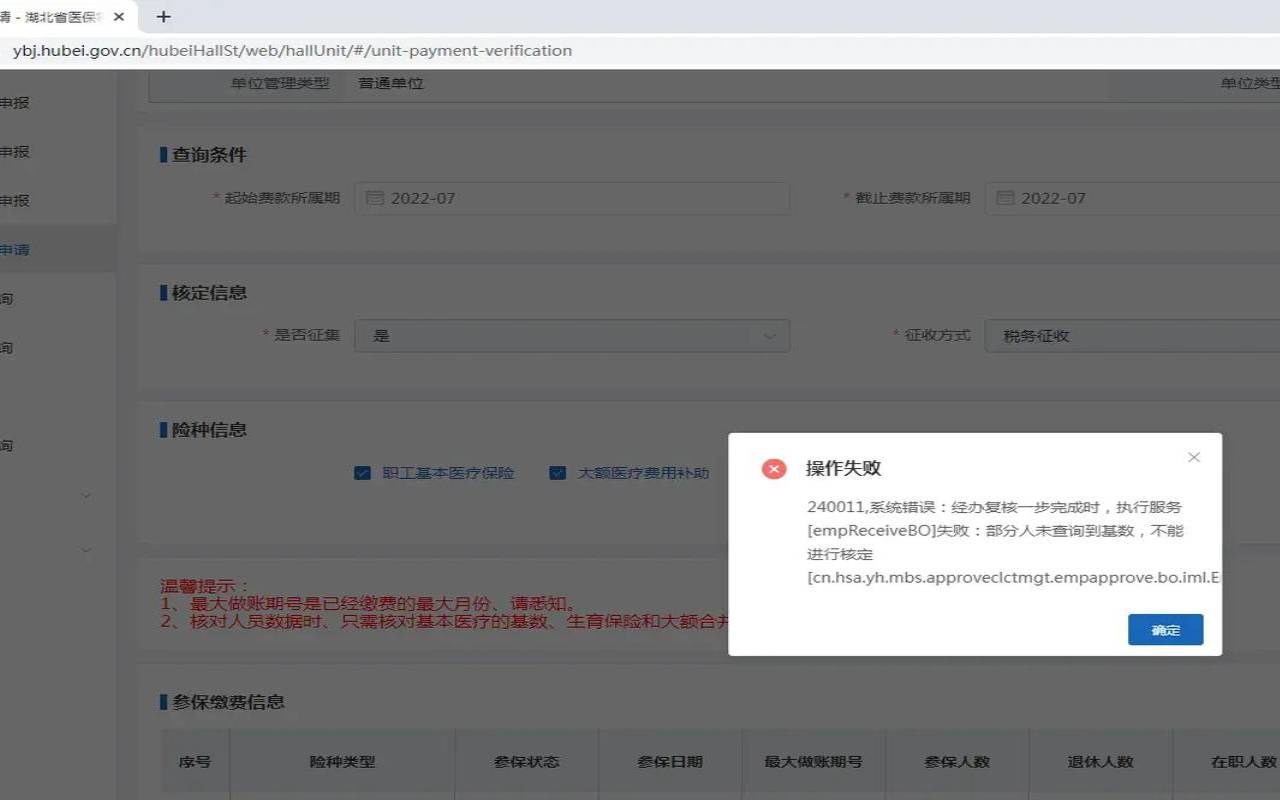Screen dimensions: 1280x800
Task: Click the 险种类型 column header
Action: (342, 761)
